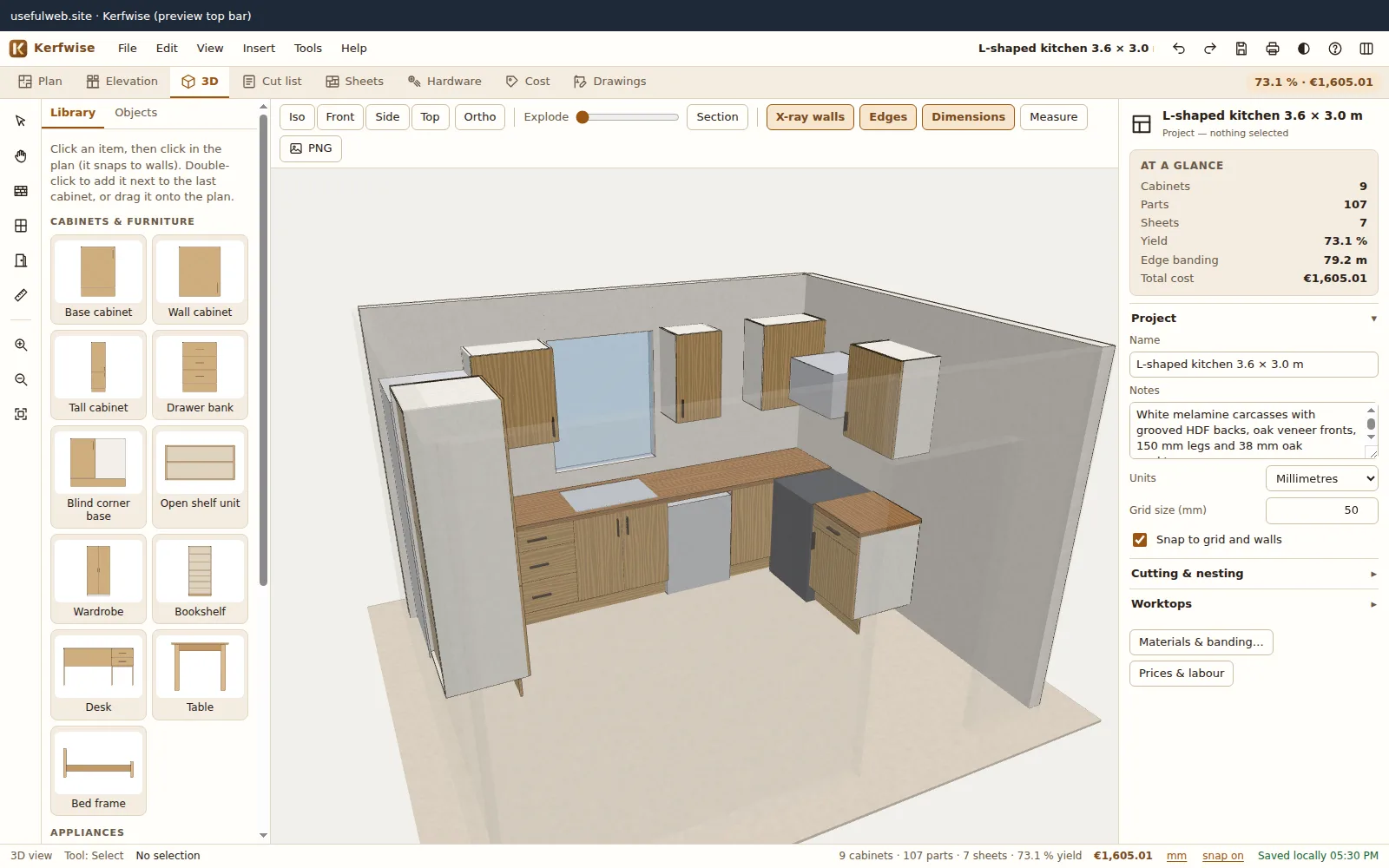Switch to the Objects panel tab
Viewport: 1389px width, 868px height.
(x=136, y=113)
